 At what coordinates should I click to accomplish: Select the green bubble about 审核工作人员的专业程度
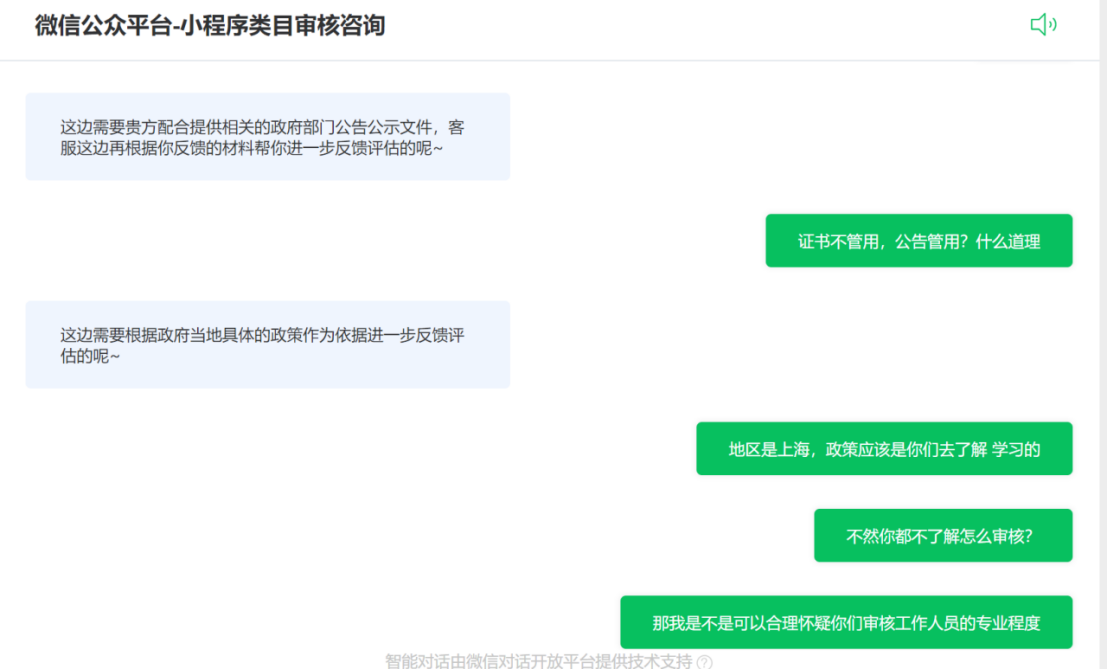click(x=846, y=622)
